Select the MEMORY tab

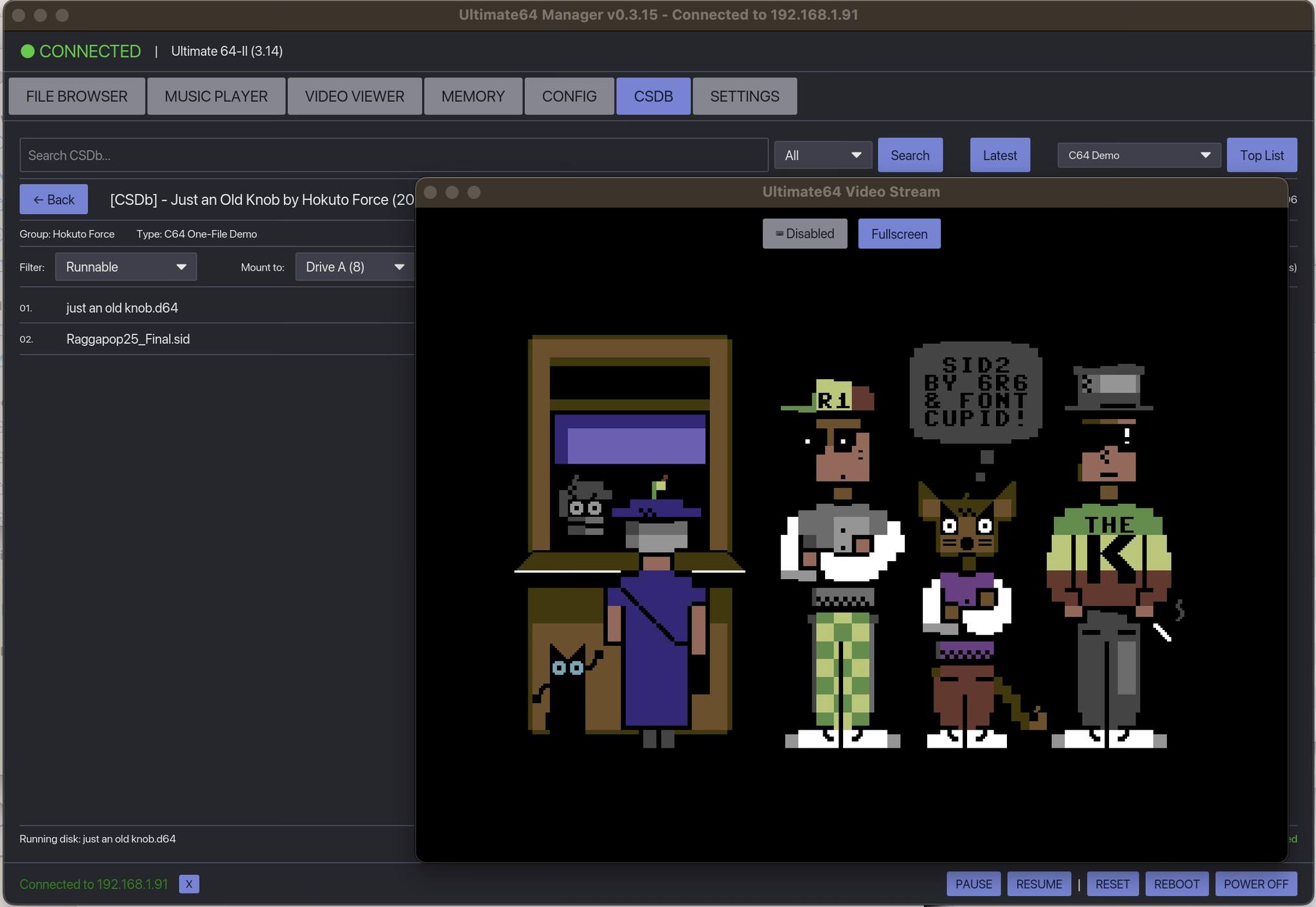[473, 96]
